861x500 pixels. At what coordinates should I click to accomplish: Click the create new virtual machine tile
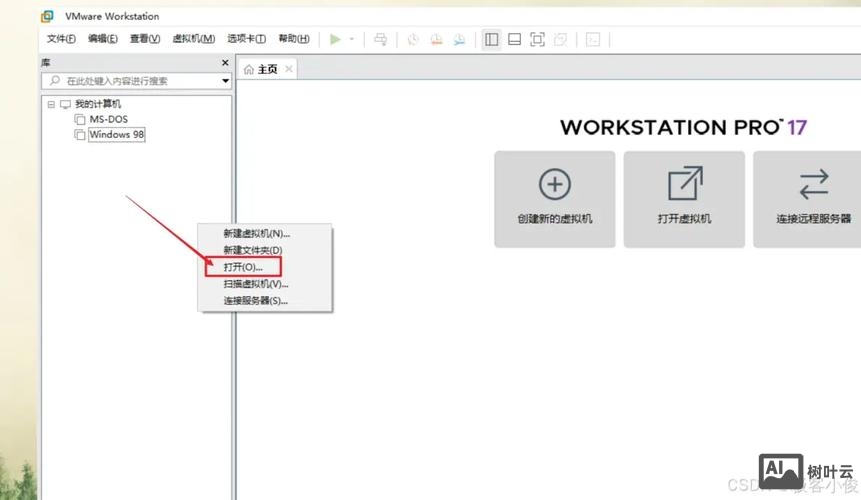tap(554, 198)
